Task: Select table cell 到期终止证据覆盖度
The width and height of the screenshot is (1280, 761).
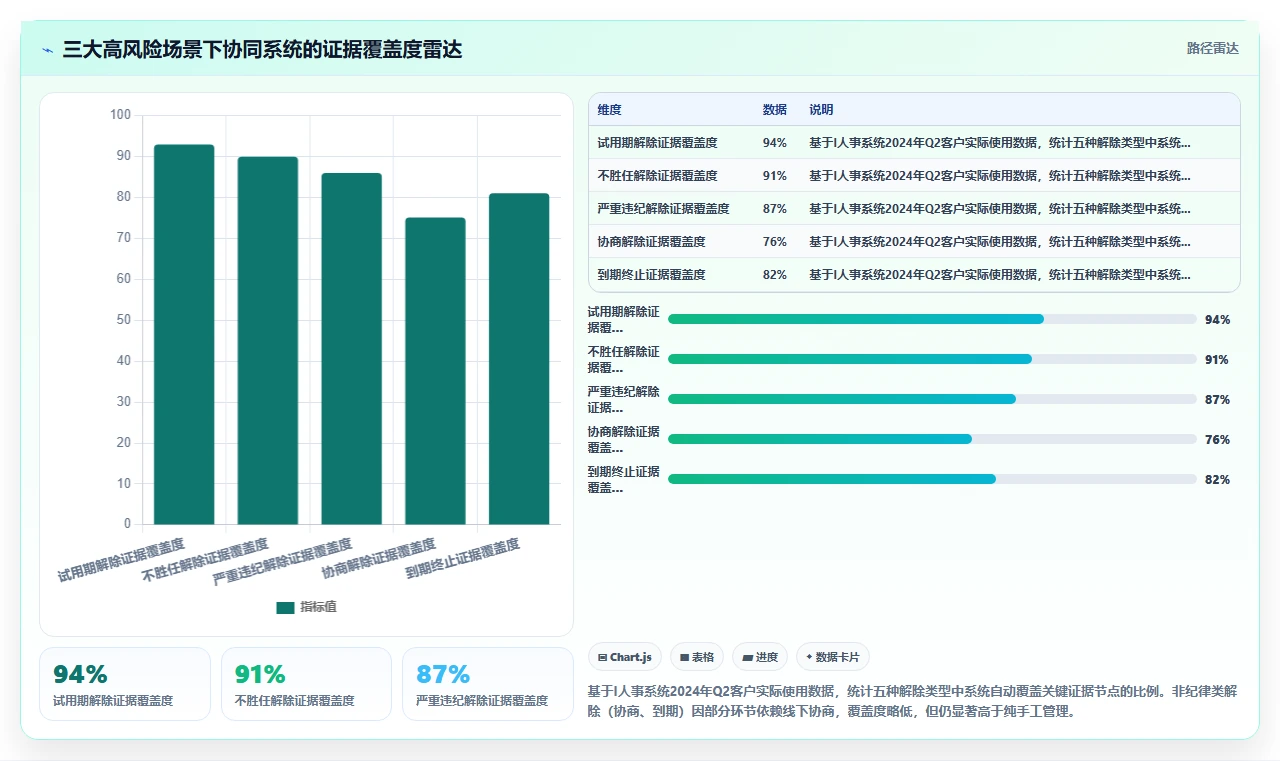Action: 651,275
